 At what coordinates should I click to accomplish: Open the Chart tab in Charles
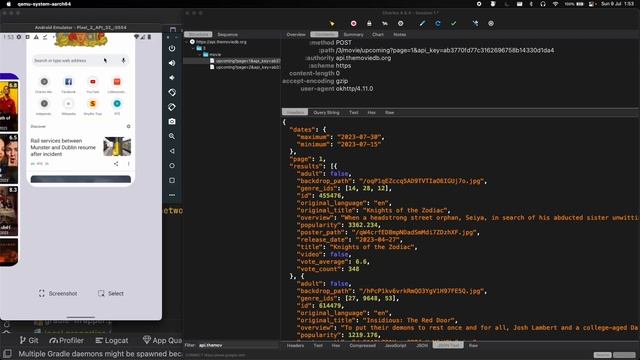(x=378, y=34)
